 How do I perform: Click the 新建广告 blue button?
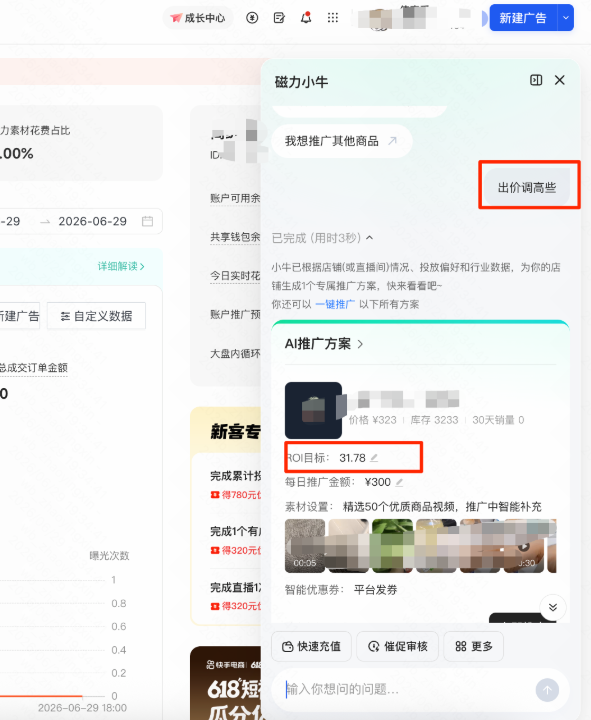click(x=523, y=18)
